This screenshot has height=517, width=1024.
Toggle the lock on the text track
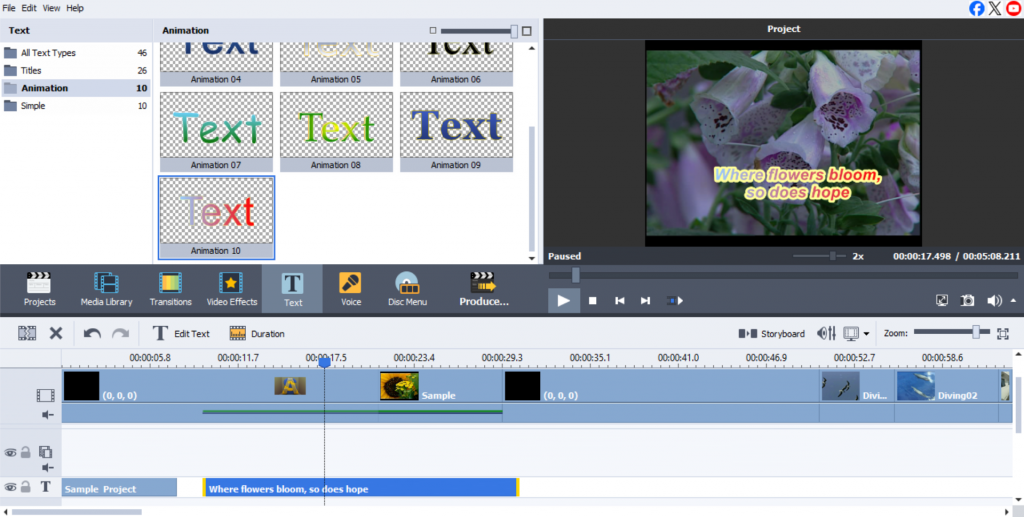[x=26, y=487]
